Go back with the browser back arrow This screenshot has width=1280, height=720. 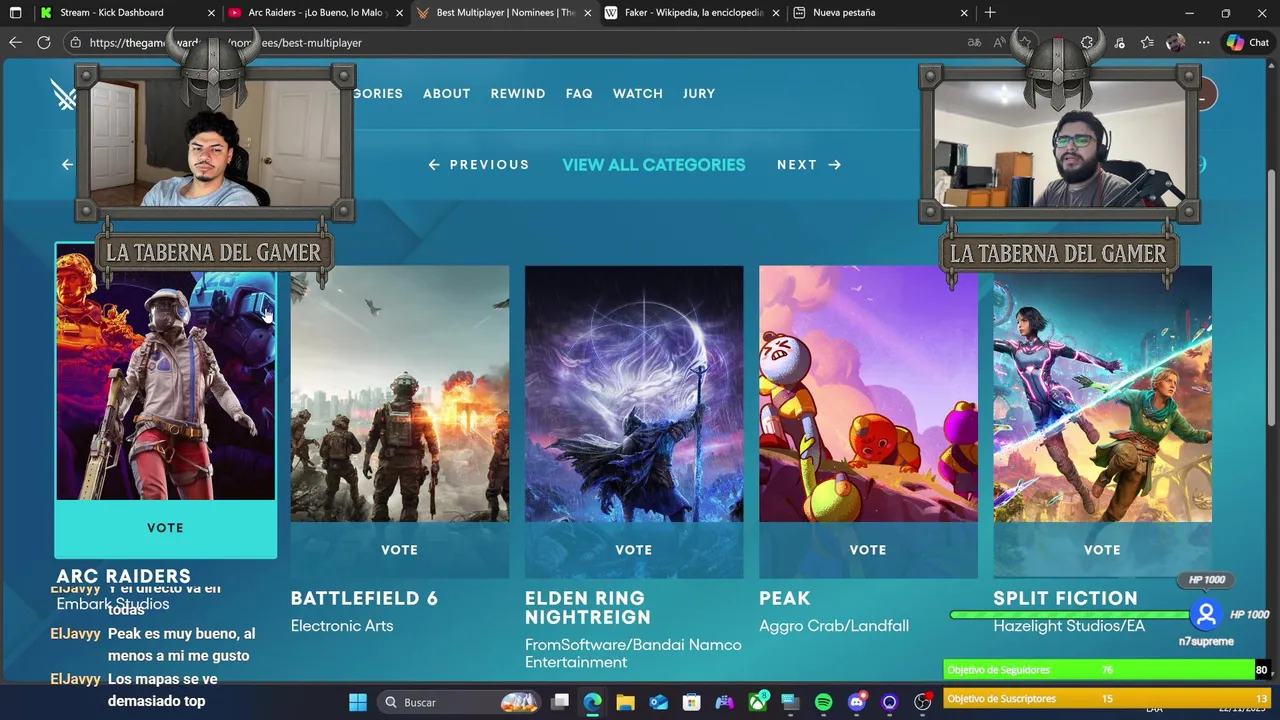click(15, 42)
